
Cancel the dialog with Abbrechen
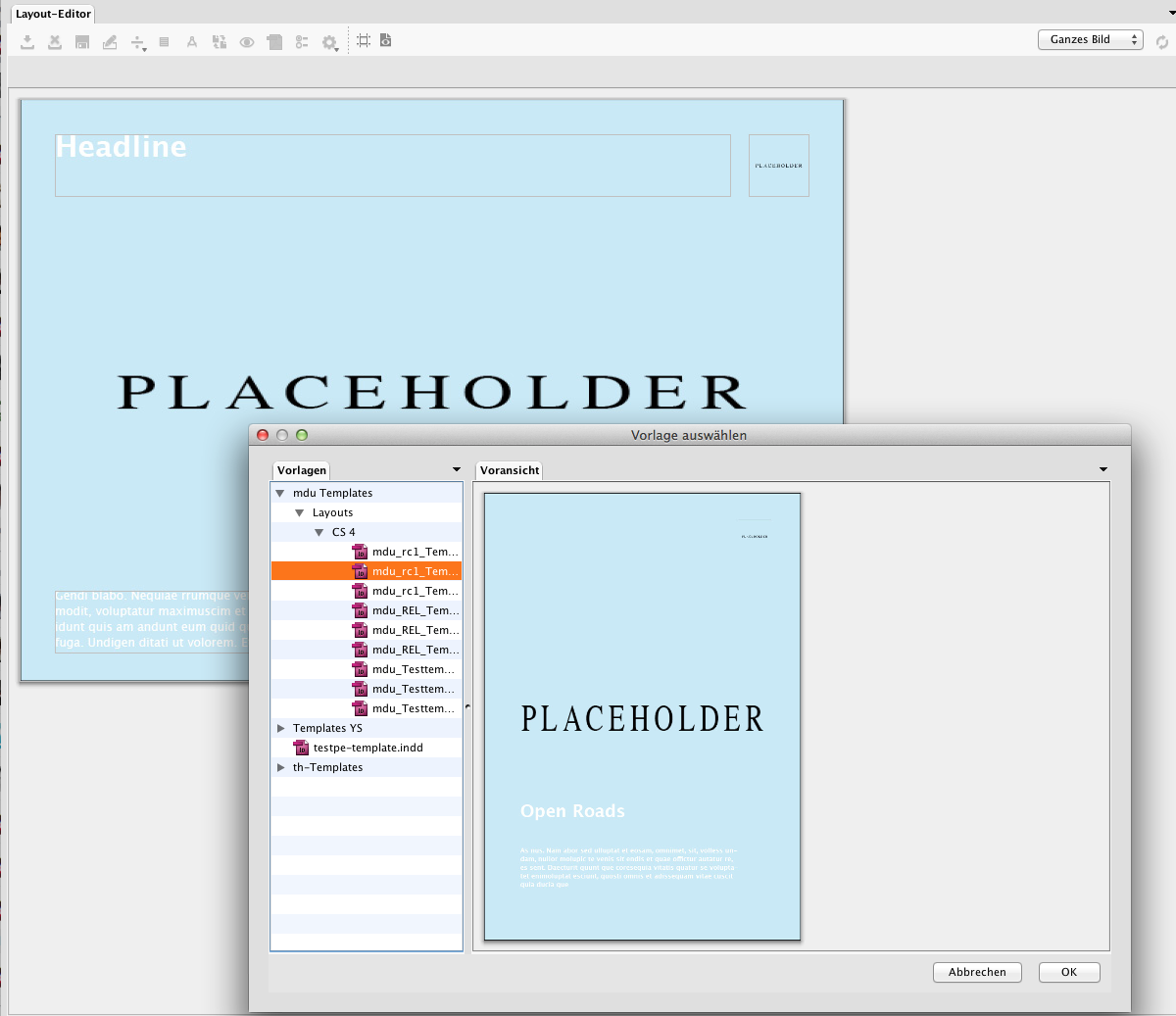coord(977,972)
